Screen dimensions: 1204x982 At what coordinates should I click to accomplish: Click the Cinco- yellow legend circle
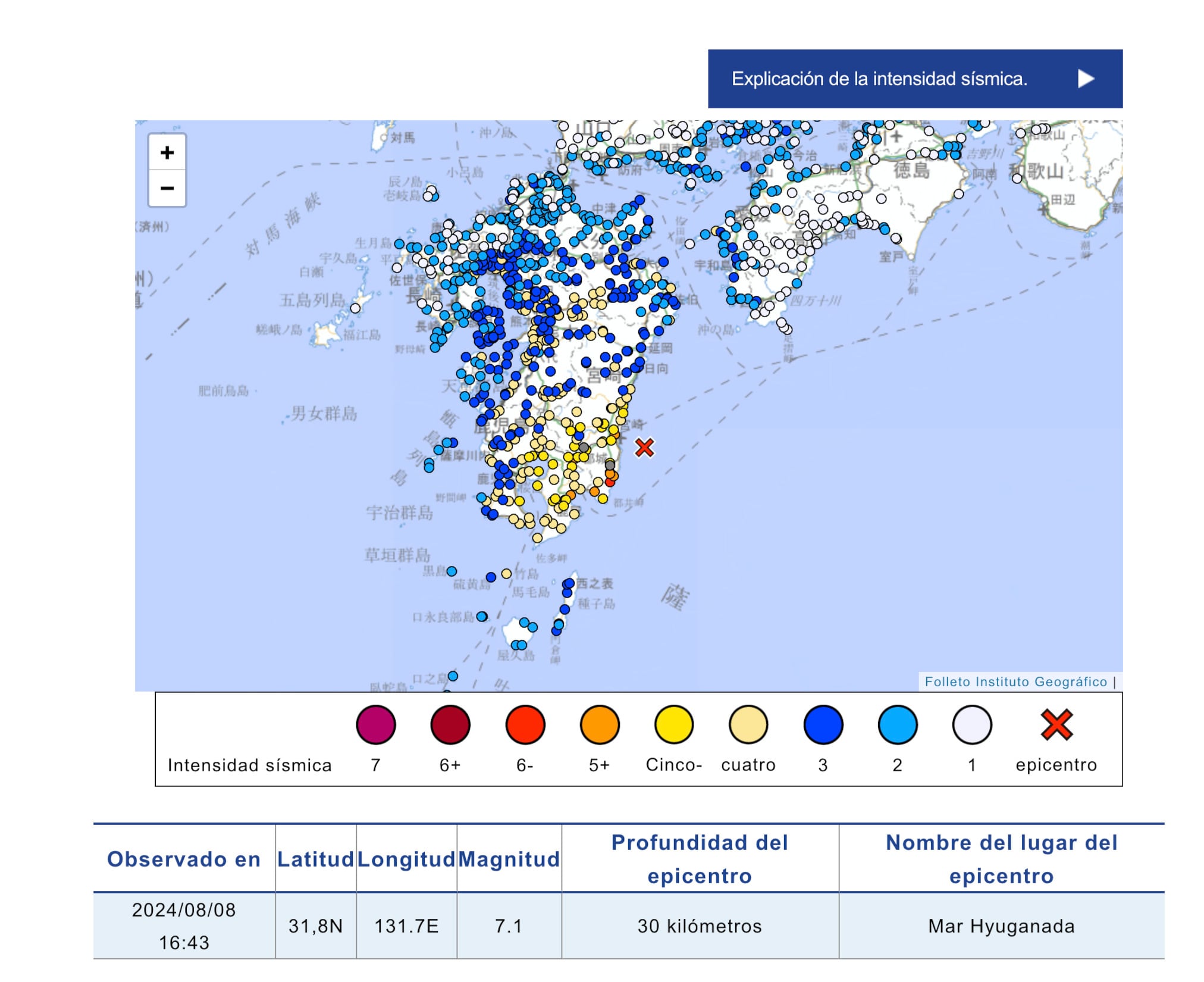674,725
